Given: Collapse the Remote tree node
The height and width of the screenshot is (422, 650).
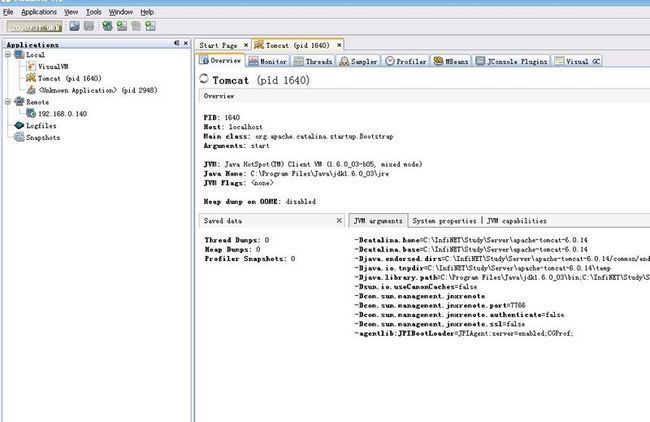Looking at the screenshot, I should (8, 102).
